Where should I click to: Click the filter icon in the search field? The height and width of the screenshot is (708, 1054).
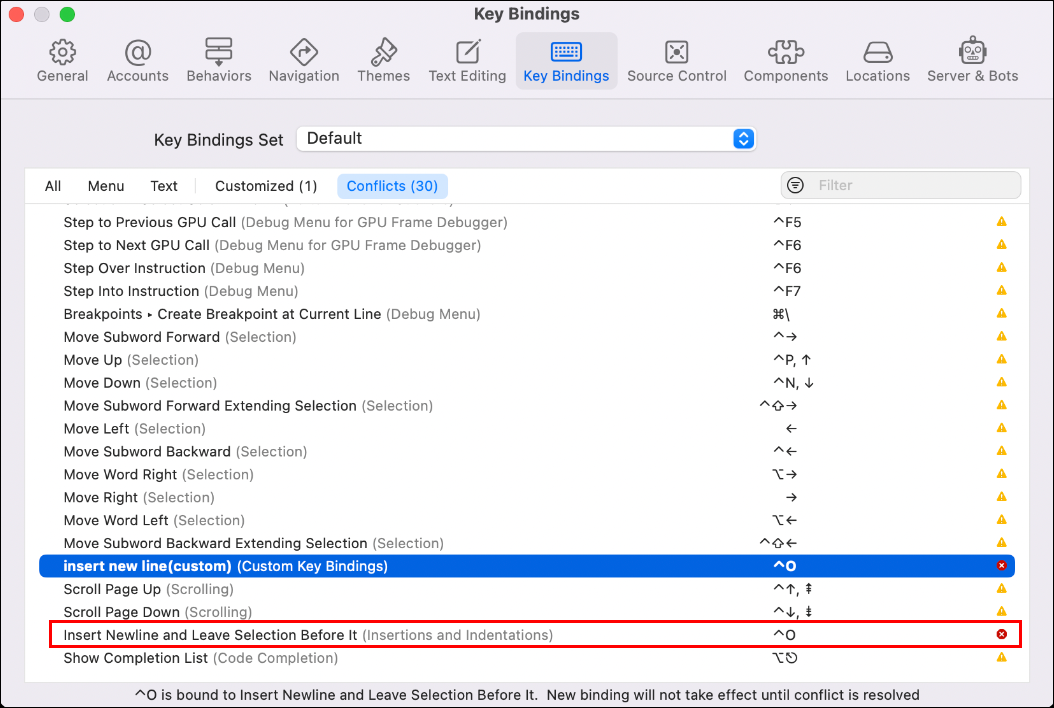tap(795, 186)
